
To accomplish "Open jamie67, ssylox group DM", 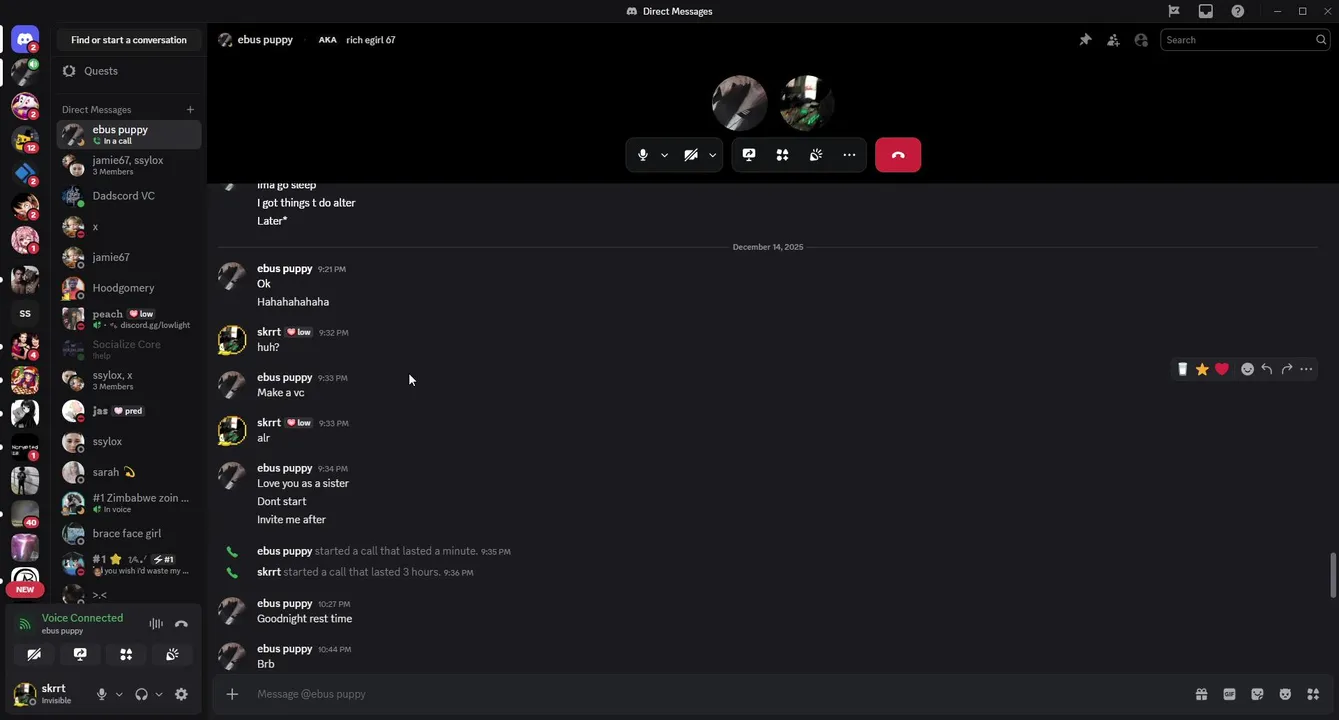I will (x=128, y=165).
